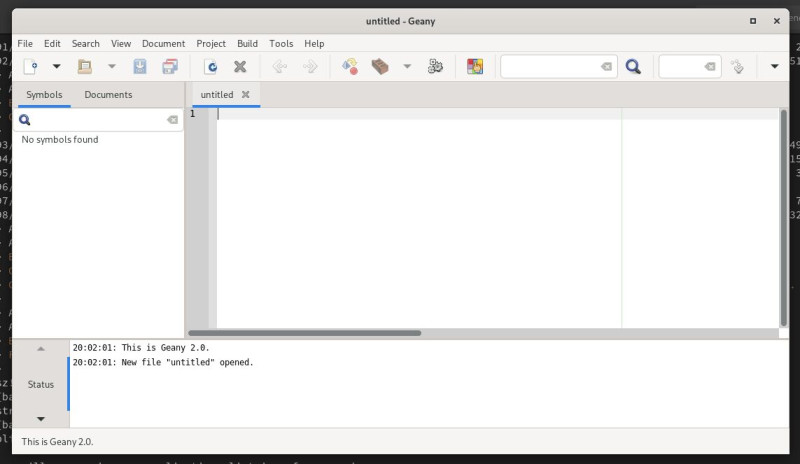Viewport: 800px width, 464px height.
Task: Compile the current file icon
Action: tap(350, 66)
